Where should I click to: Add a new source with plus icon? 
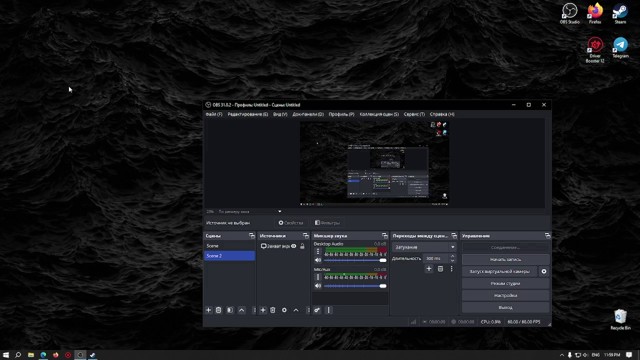pyautogui.click(x=263, y=310)
